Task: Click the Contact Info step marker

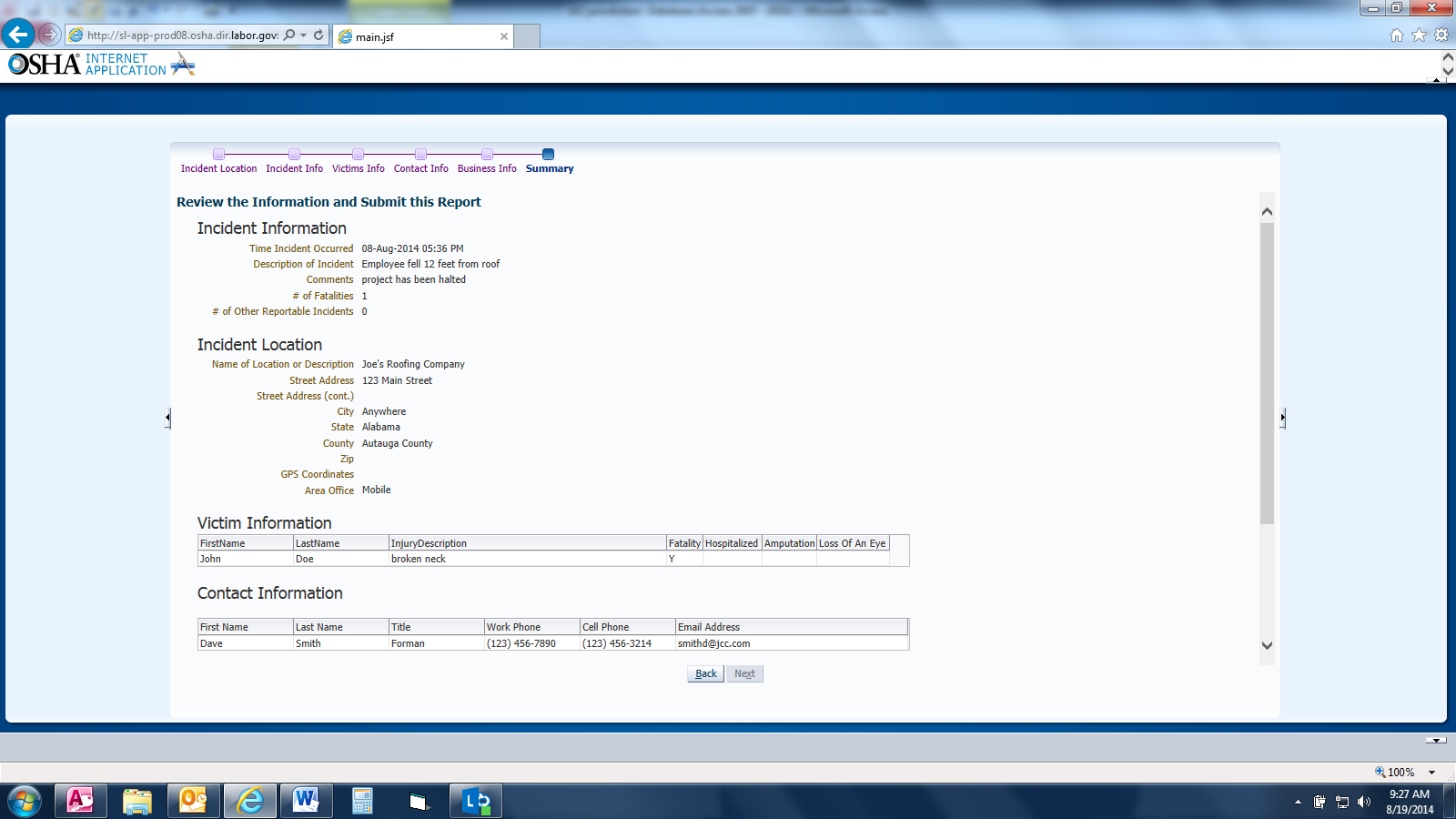Action: point(420,155)
